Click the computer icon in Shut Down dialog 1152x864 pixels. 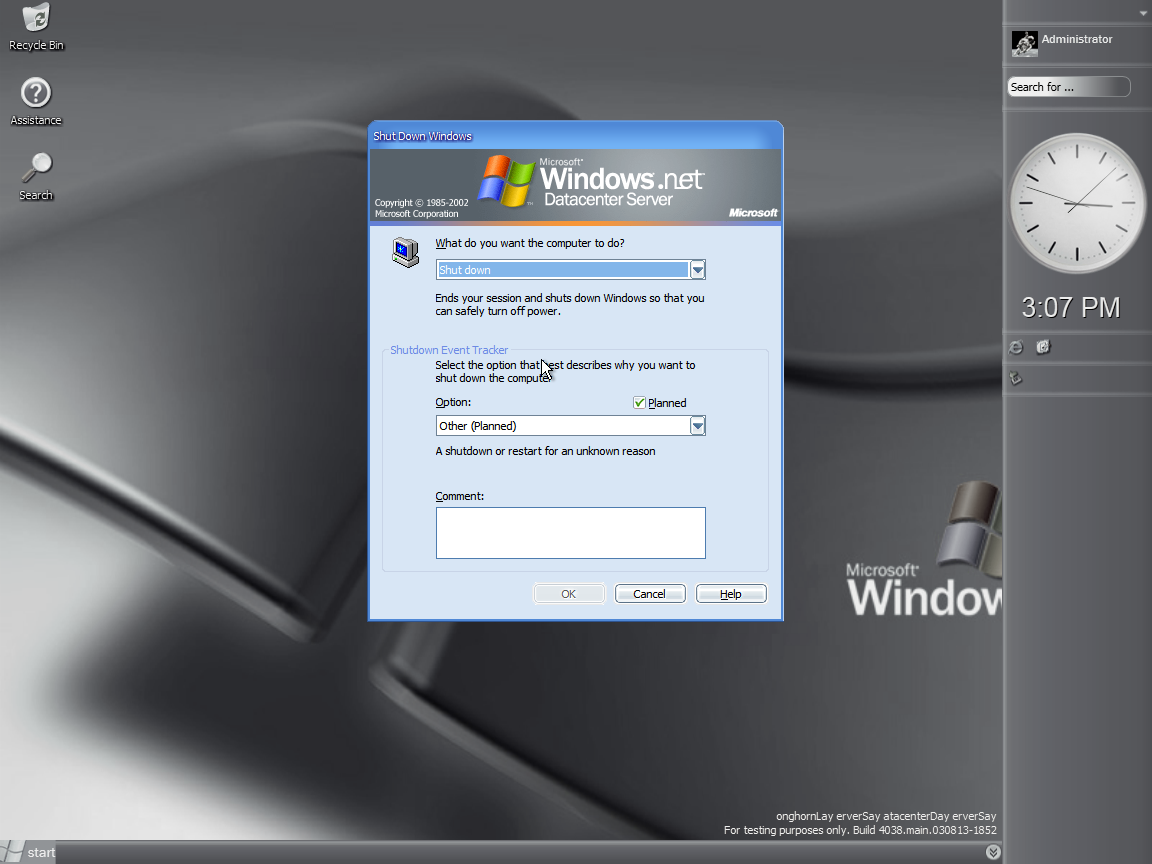click(405, 252)
